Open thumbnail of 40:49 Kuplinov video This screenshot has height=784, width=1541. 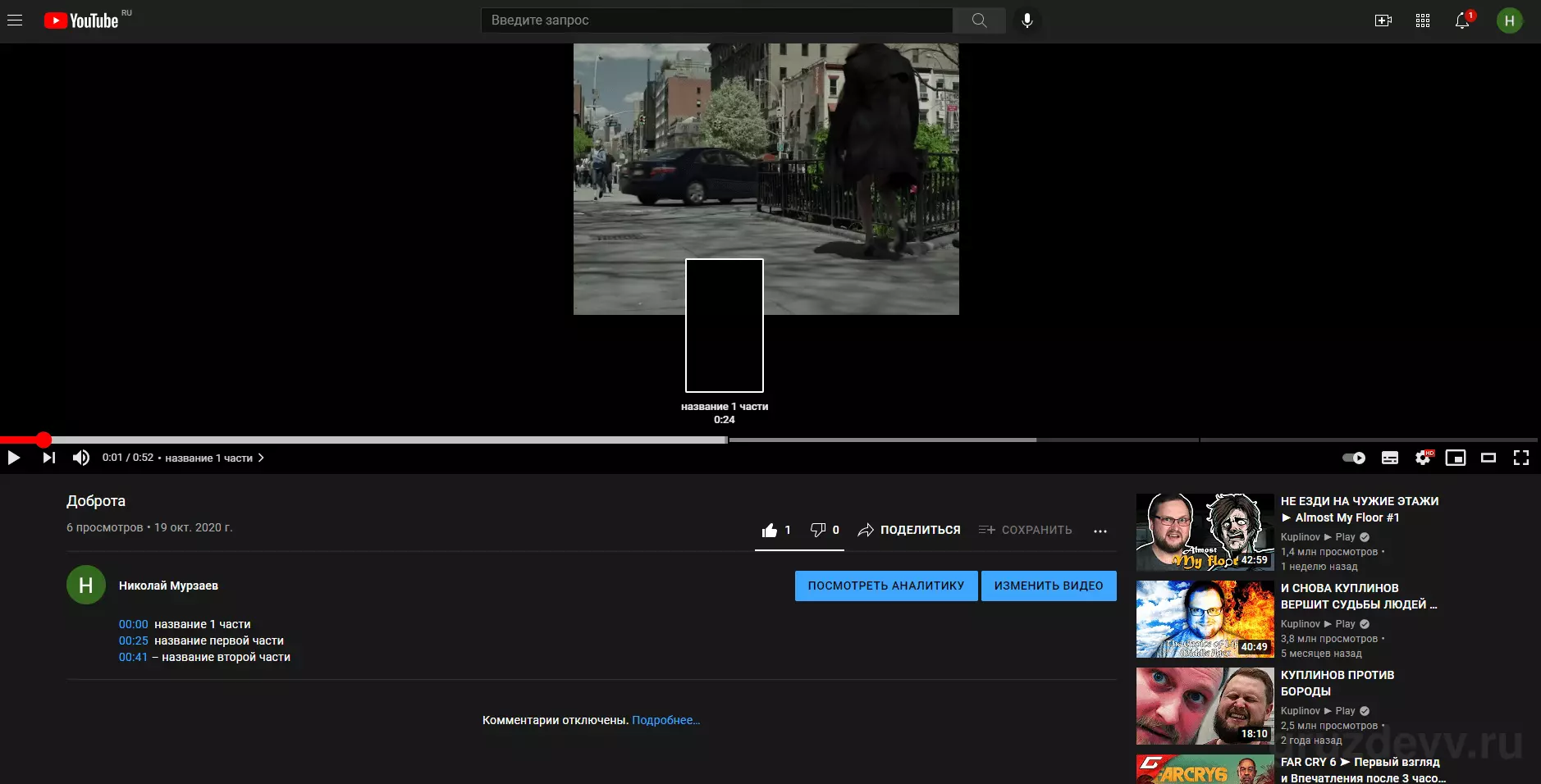[1205, 619]
